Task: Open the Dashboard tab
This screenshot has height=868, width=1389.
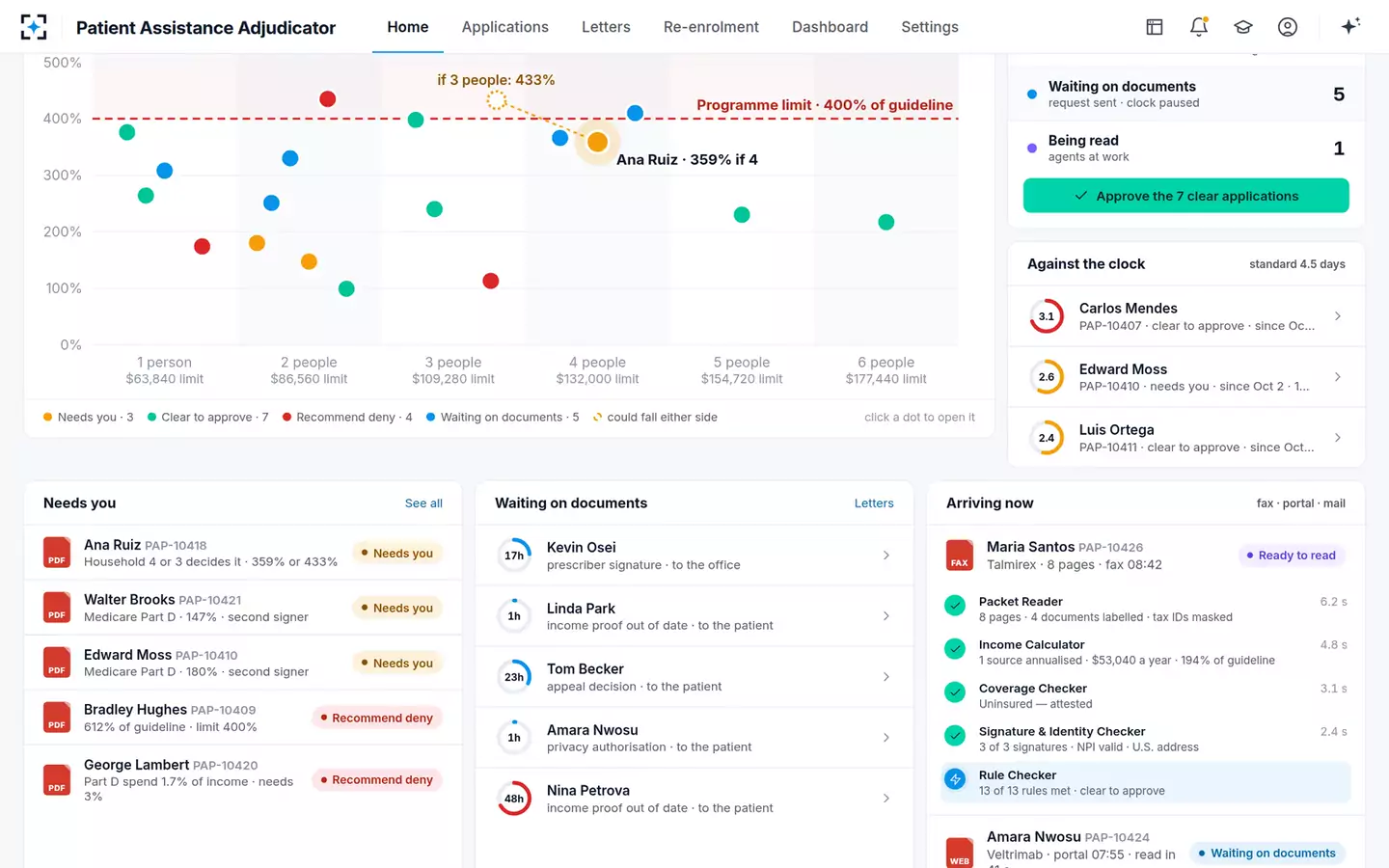Action: tap(830, 27)
